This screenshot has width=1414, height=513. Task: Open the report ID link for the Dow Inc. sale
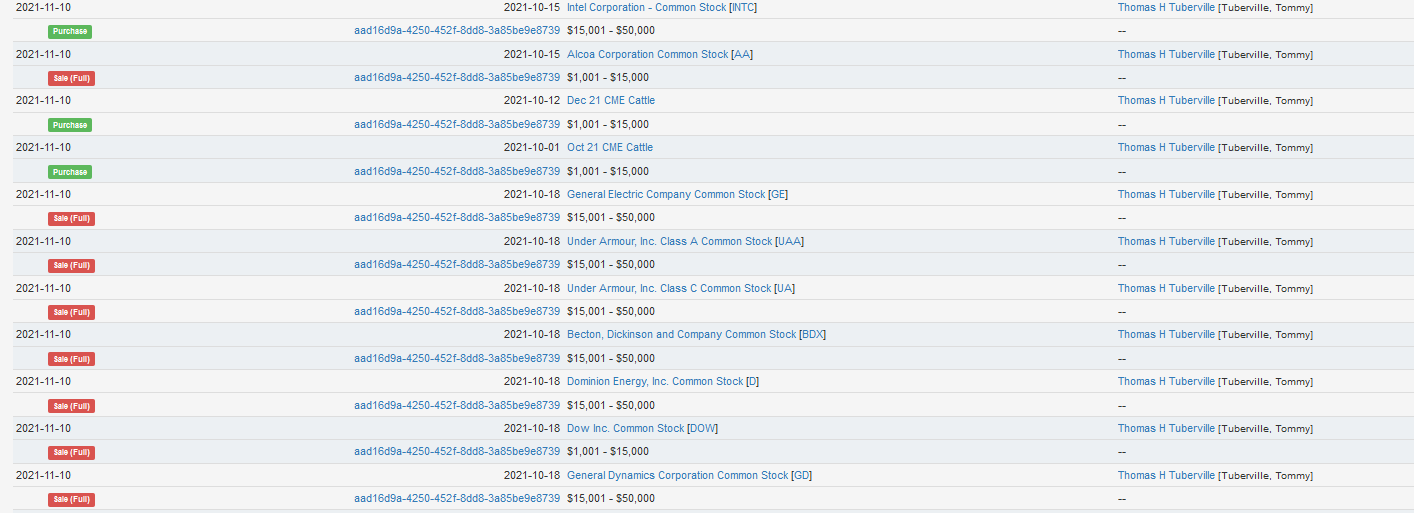point(457,451)
